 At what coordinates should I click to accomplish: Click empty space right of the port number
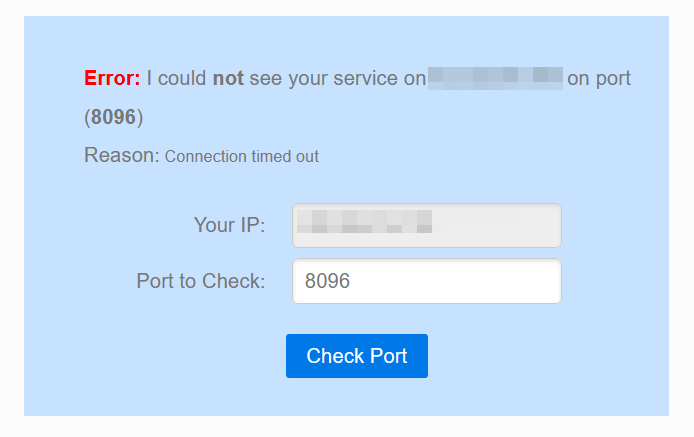click(x=460, y=282)
